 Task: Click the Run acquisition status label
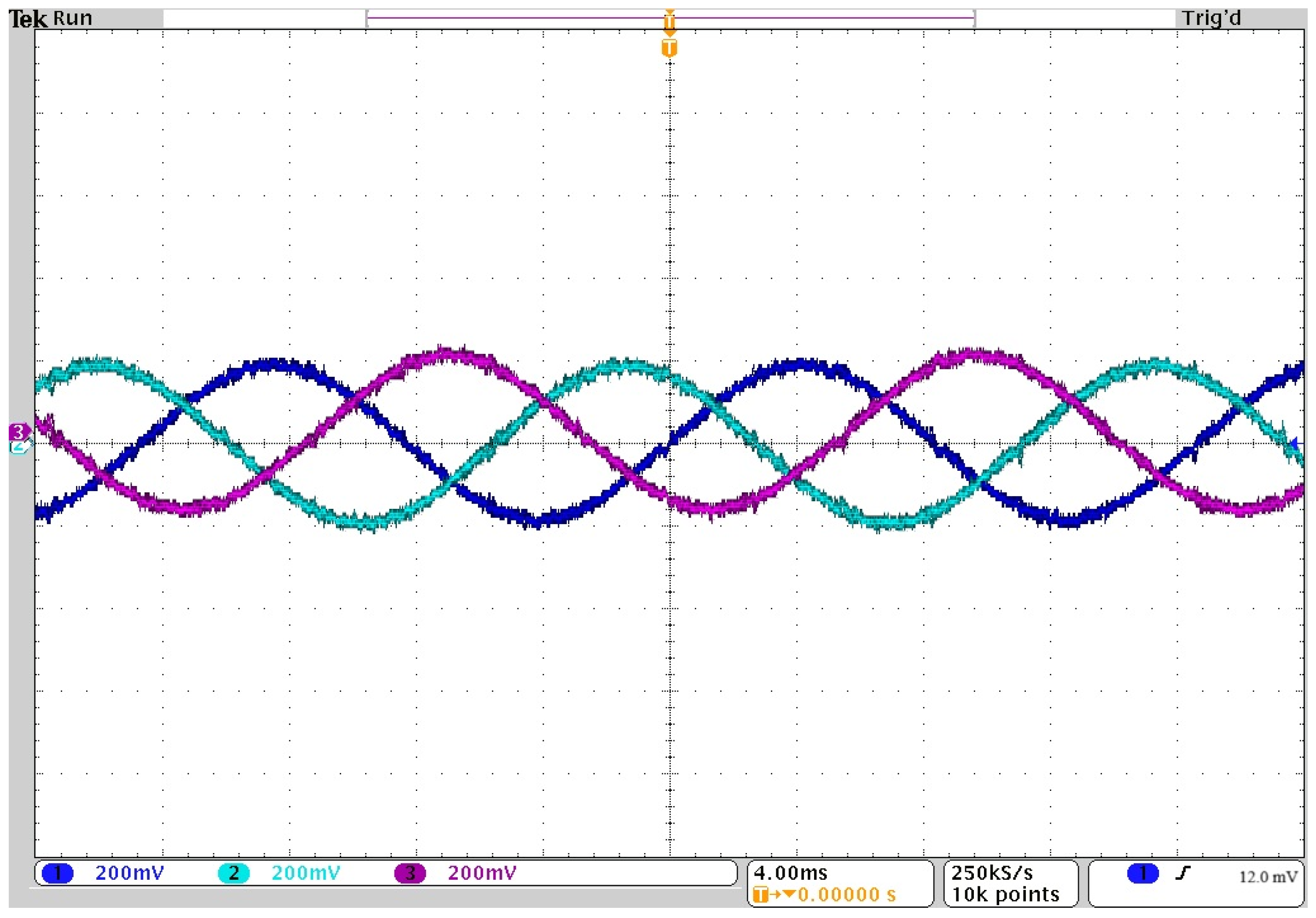coord(73,18)
